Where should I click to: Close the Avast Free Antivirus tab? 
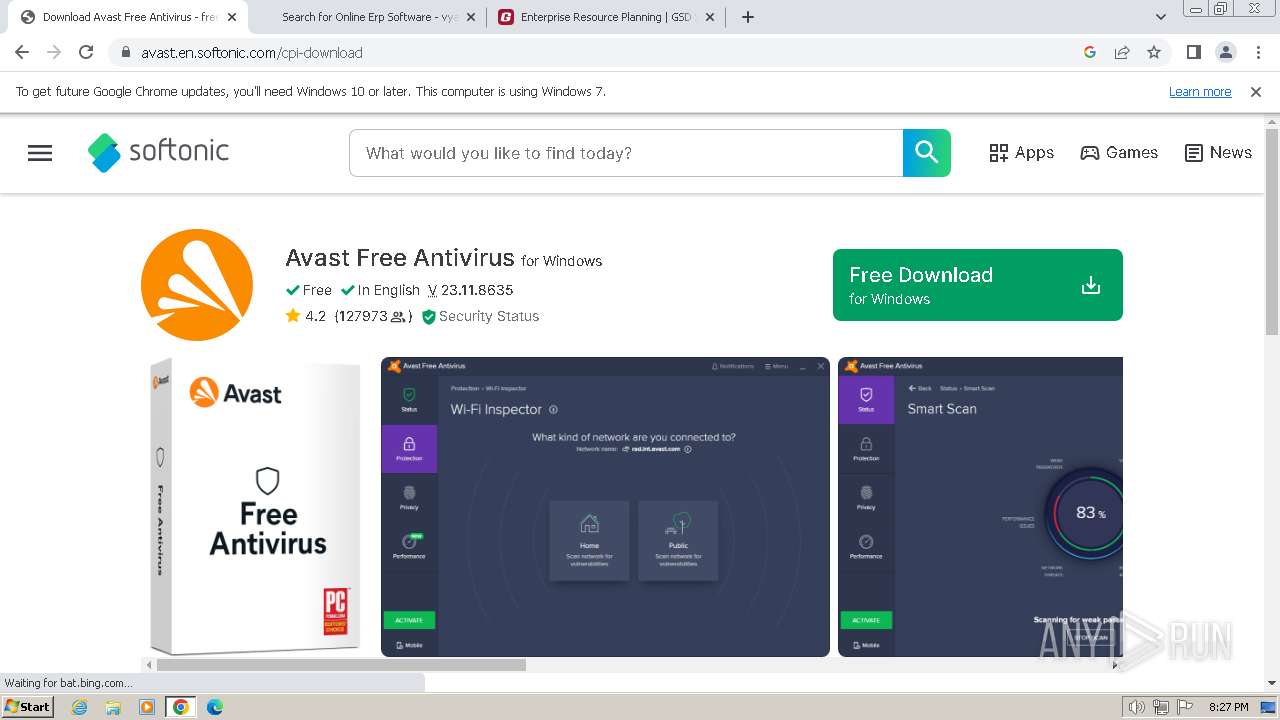[232, 17]
